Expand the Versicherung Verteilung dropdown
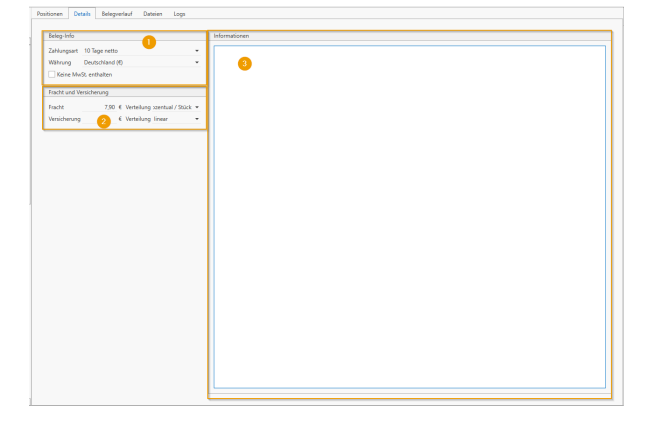The height and width of the screenshot is (429, 647). tap(197, 119)
